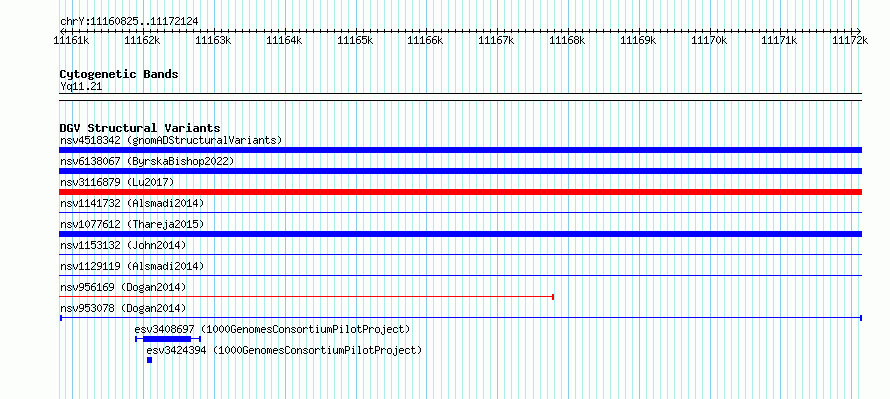
Task: Click the 11172k ruler label
Action: (x=850, y=40)
